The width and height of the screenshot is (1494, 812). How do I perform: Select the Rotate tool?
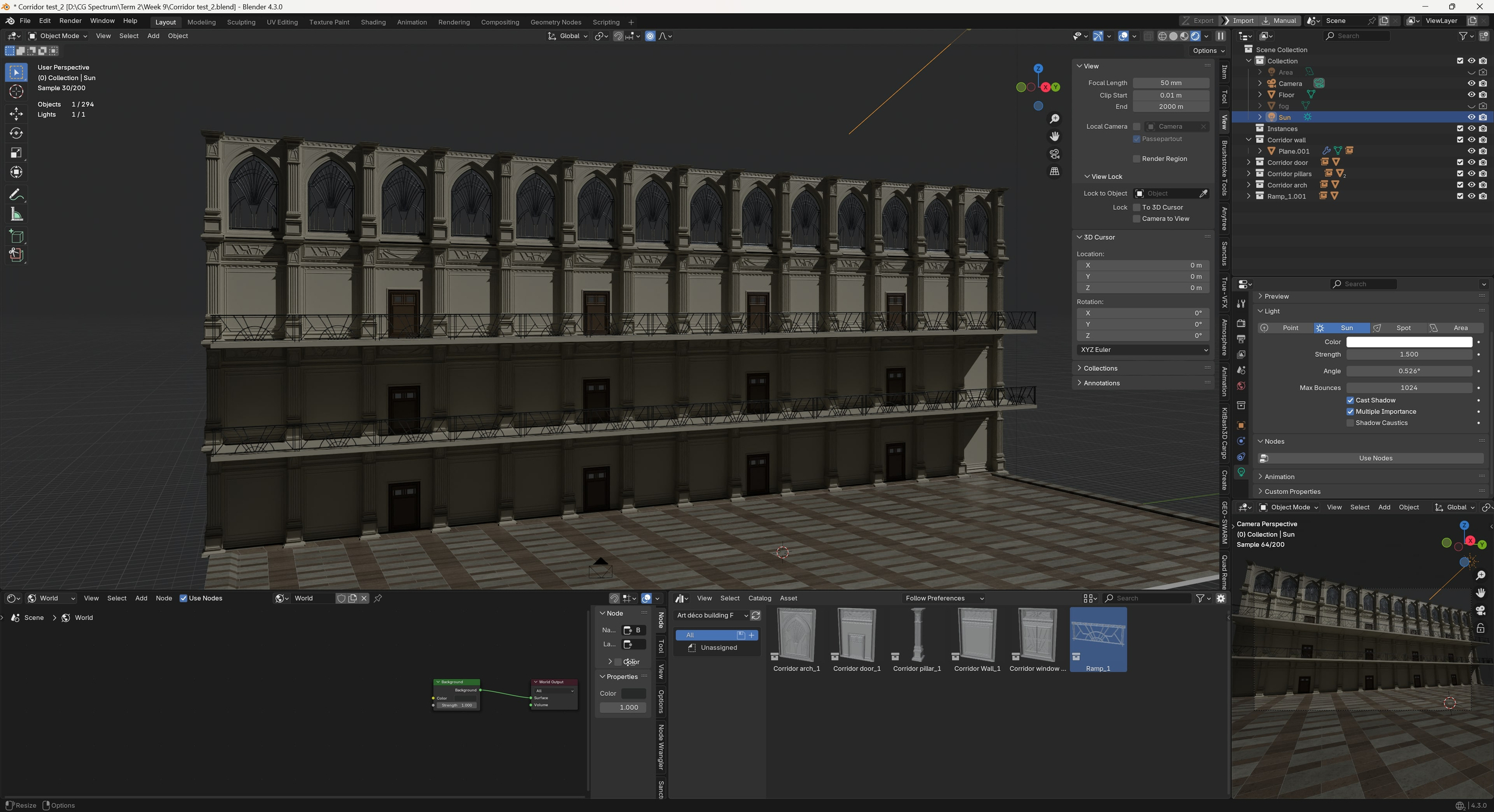coord(16,133)
